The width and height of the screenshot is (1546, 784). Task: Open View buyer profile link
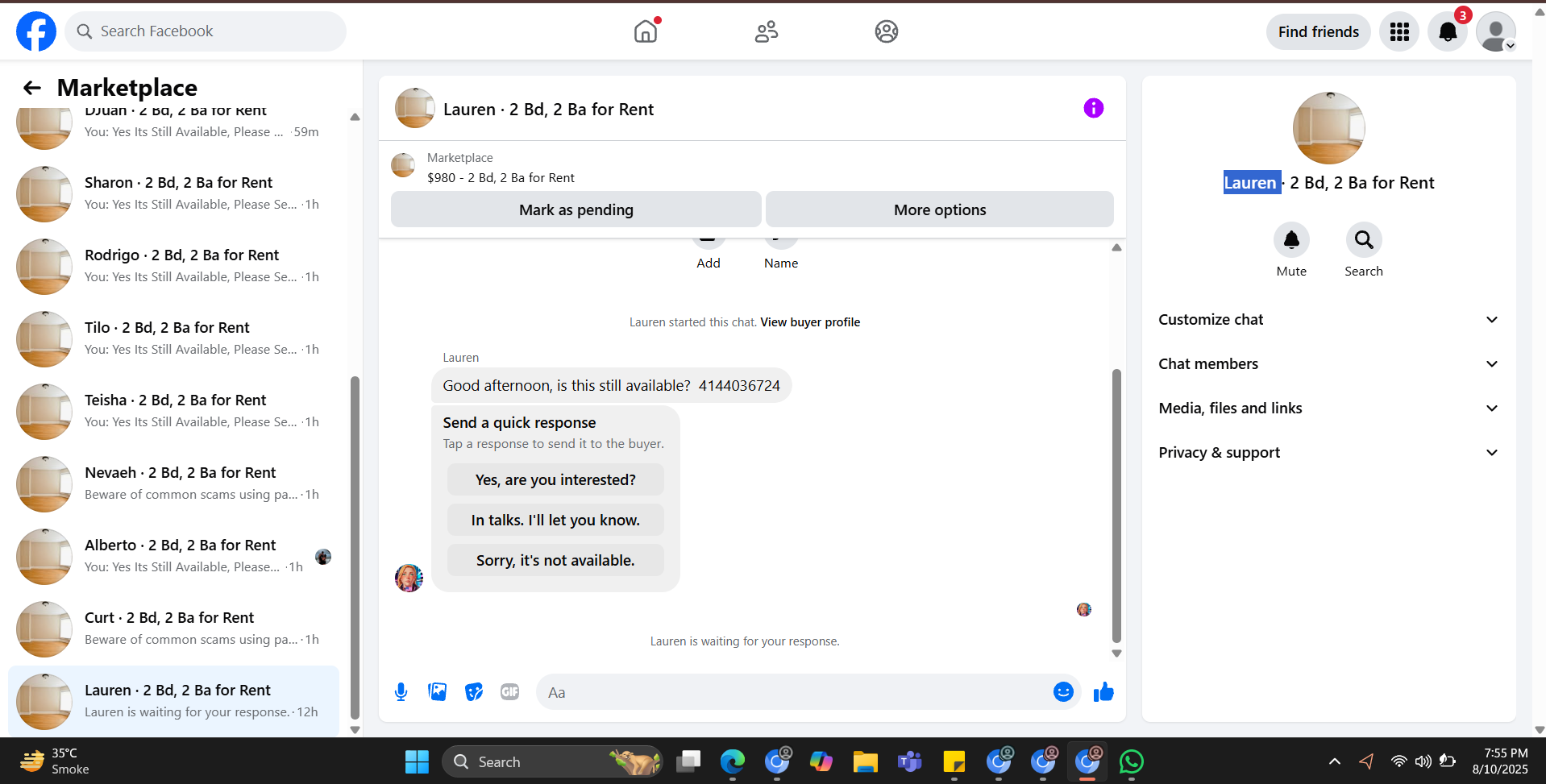[x=810, y=322]
